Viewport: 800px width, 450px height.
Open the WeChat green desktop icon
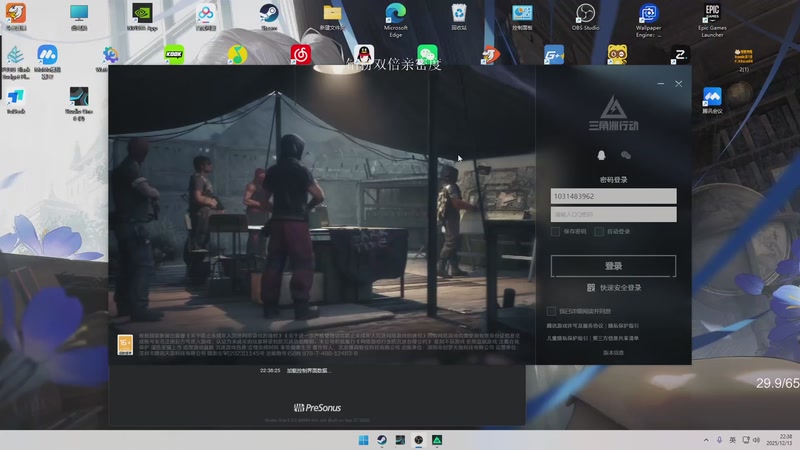(x=427, y=54)
